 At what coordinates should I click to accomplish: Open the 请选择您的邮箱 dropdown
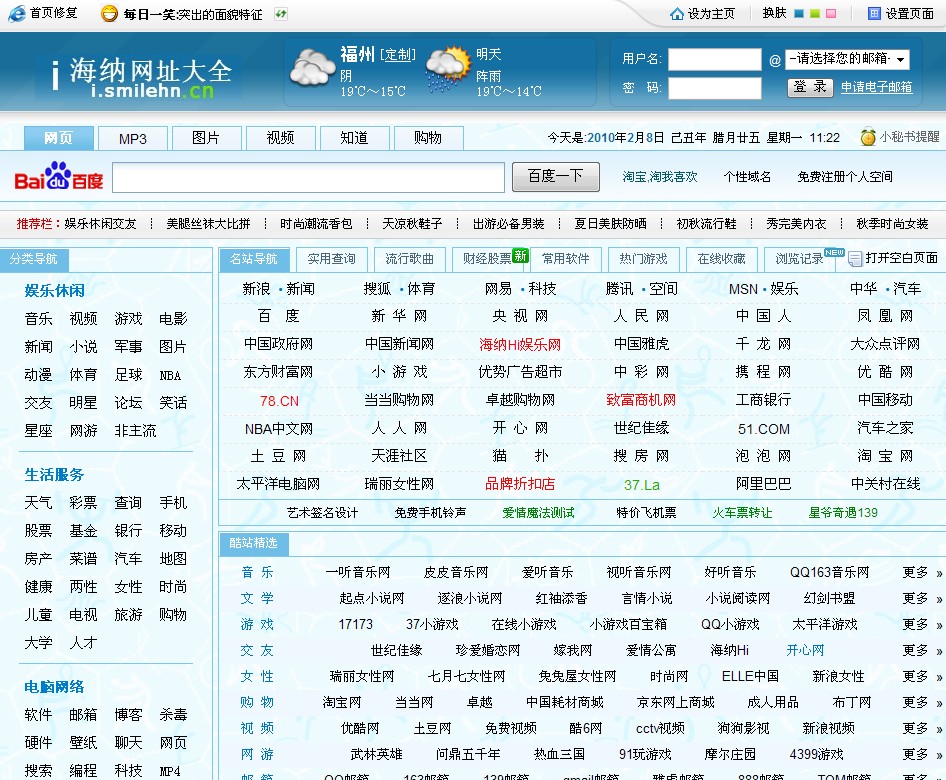click(847, 59)
